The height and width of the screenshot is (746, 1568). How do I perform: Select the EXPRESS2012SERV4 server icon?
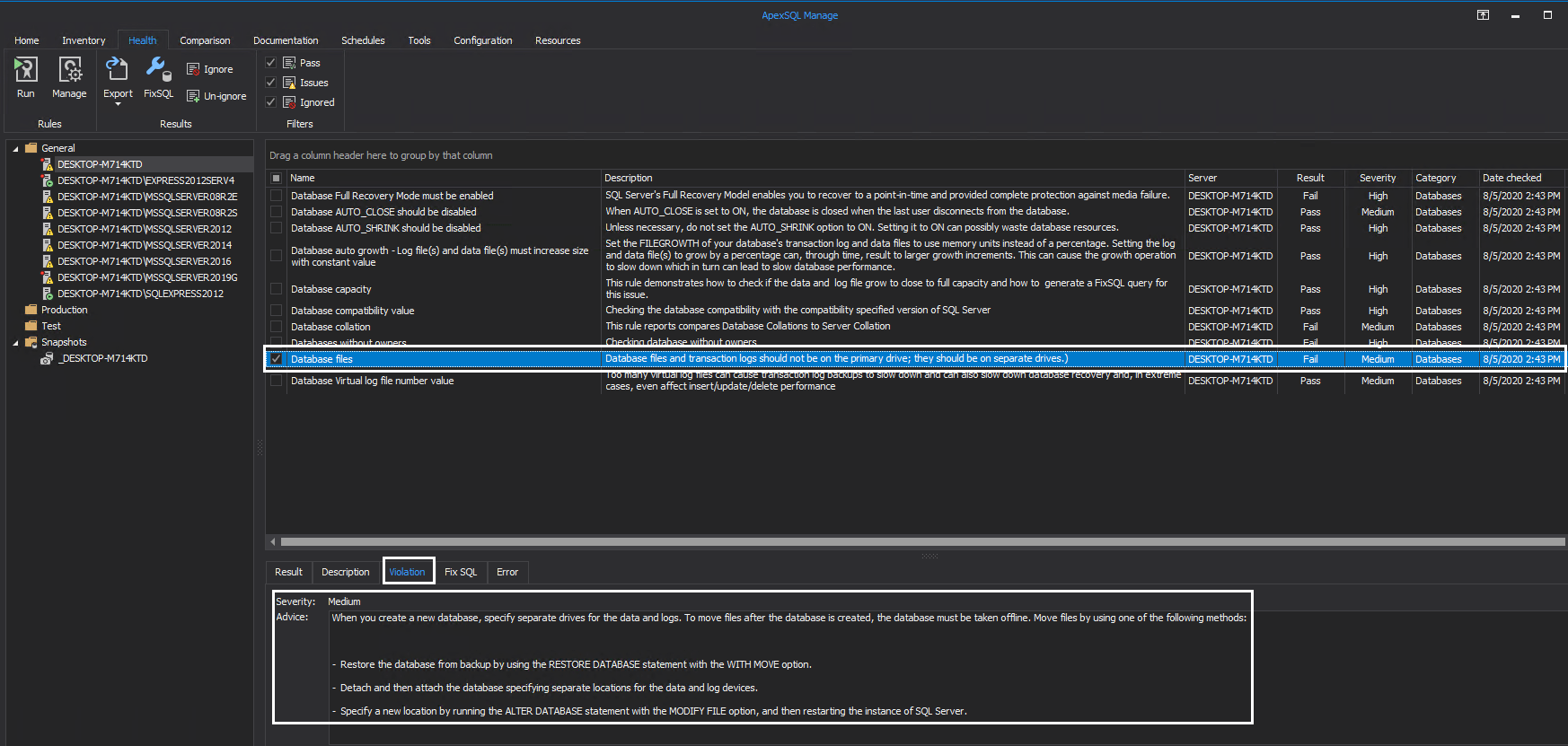click(x=48, y=180)
